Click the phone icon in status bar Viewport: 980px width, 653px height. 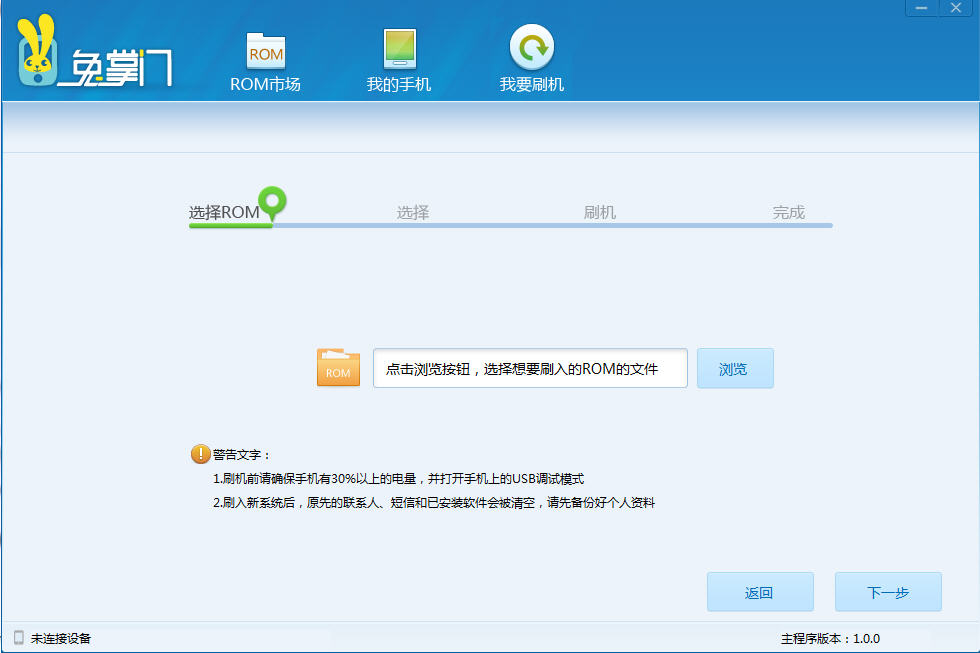tap(19, 637)
